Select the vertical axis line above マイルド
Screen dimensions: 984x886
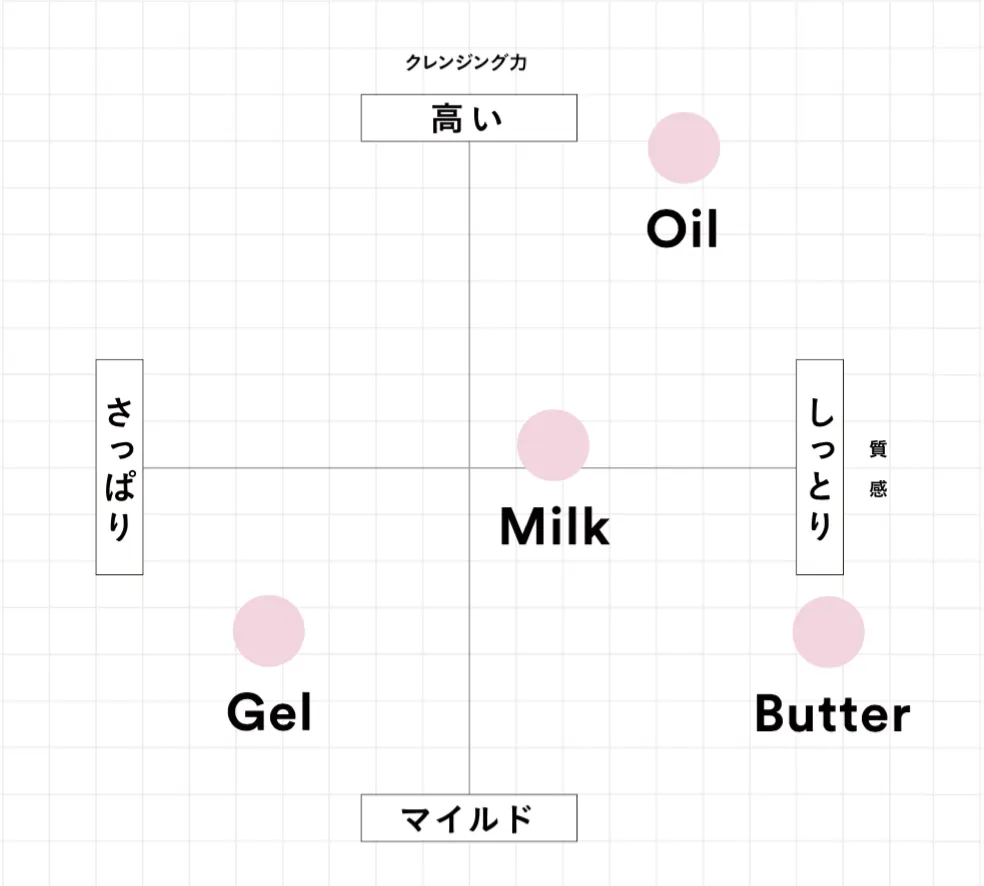[469, 700]
